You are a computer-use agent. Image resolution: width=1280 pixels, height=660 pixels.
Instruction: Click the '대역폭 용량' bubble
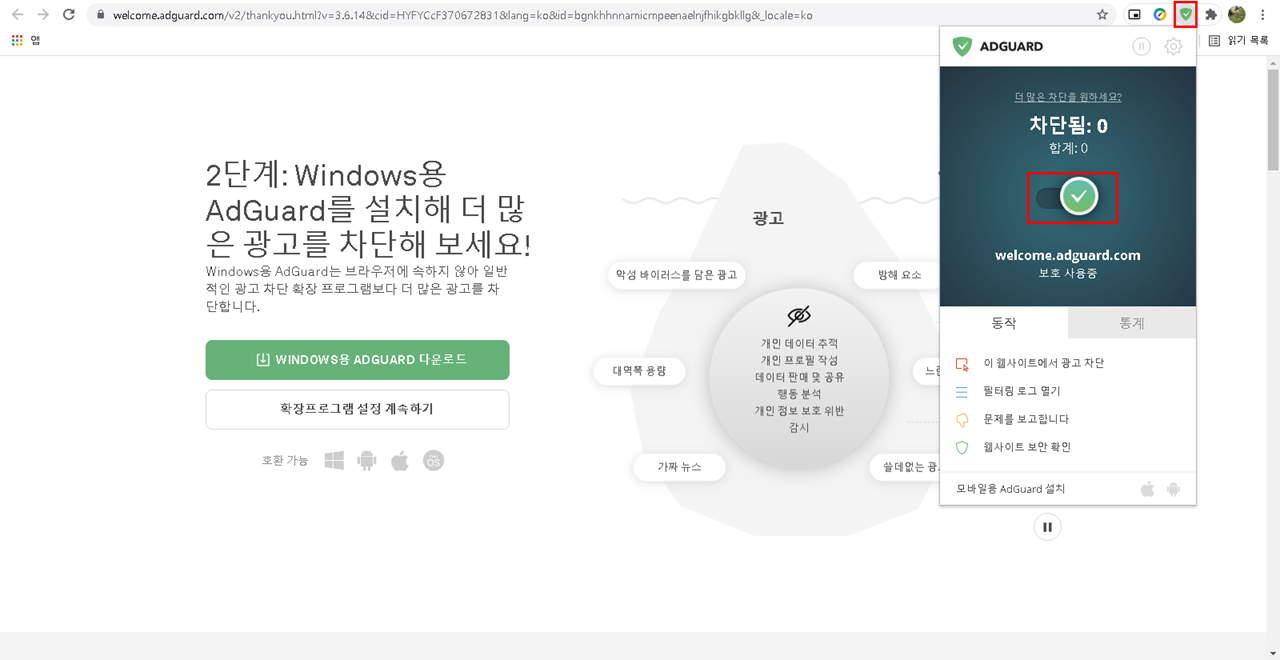[x=640, y=372]
